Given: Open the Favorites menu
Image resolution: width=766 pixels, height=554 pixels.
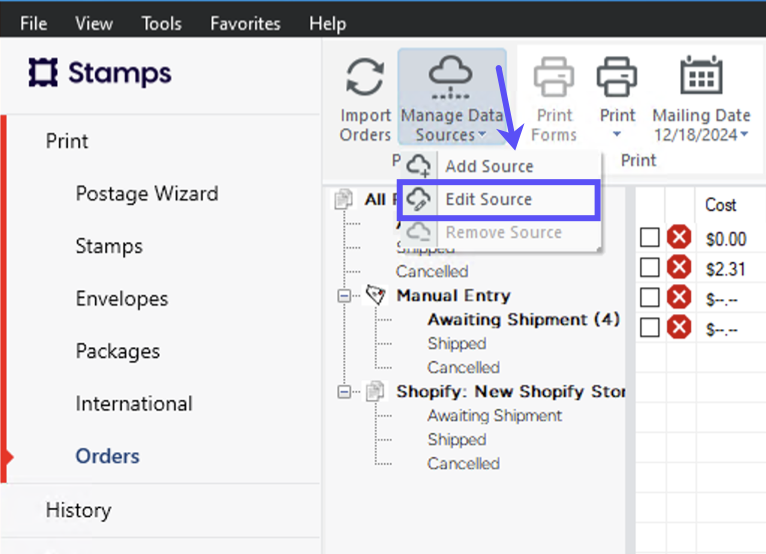Looking at the screenshot, I should (x=245, y=23).
